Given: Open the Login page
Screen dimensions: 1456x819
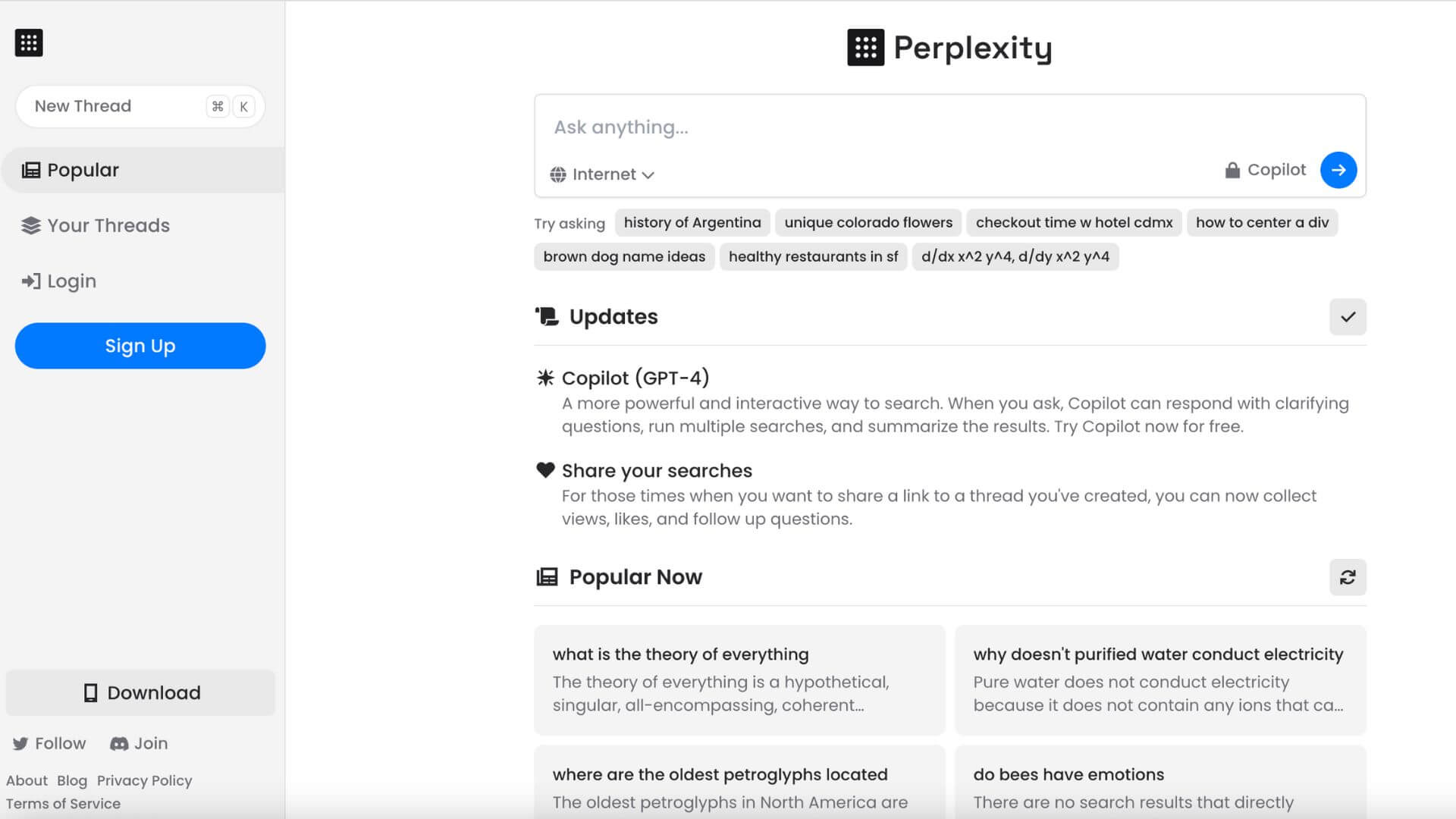Looking at the screenshot, I should pos(71,281).
